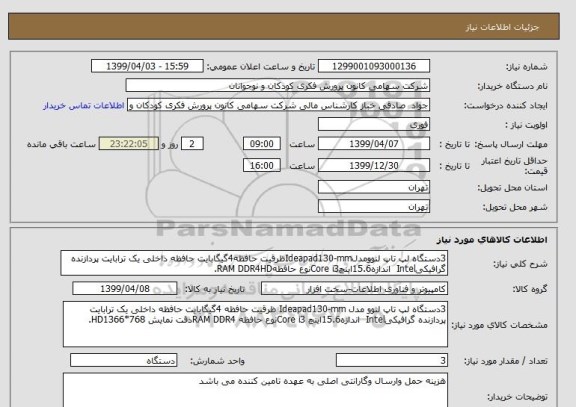576x407 pixels.
Task: Select the توضیحات خریدار label
Action: point(517,397)
